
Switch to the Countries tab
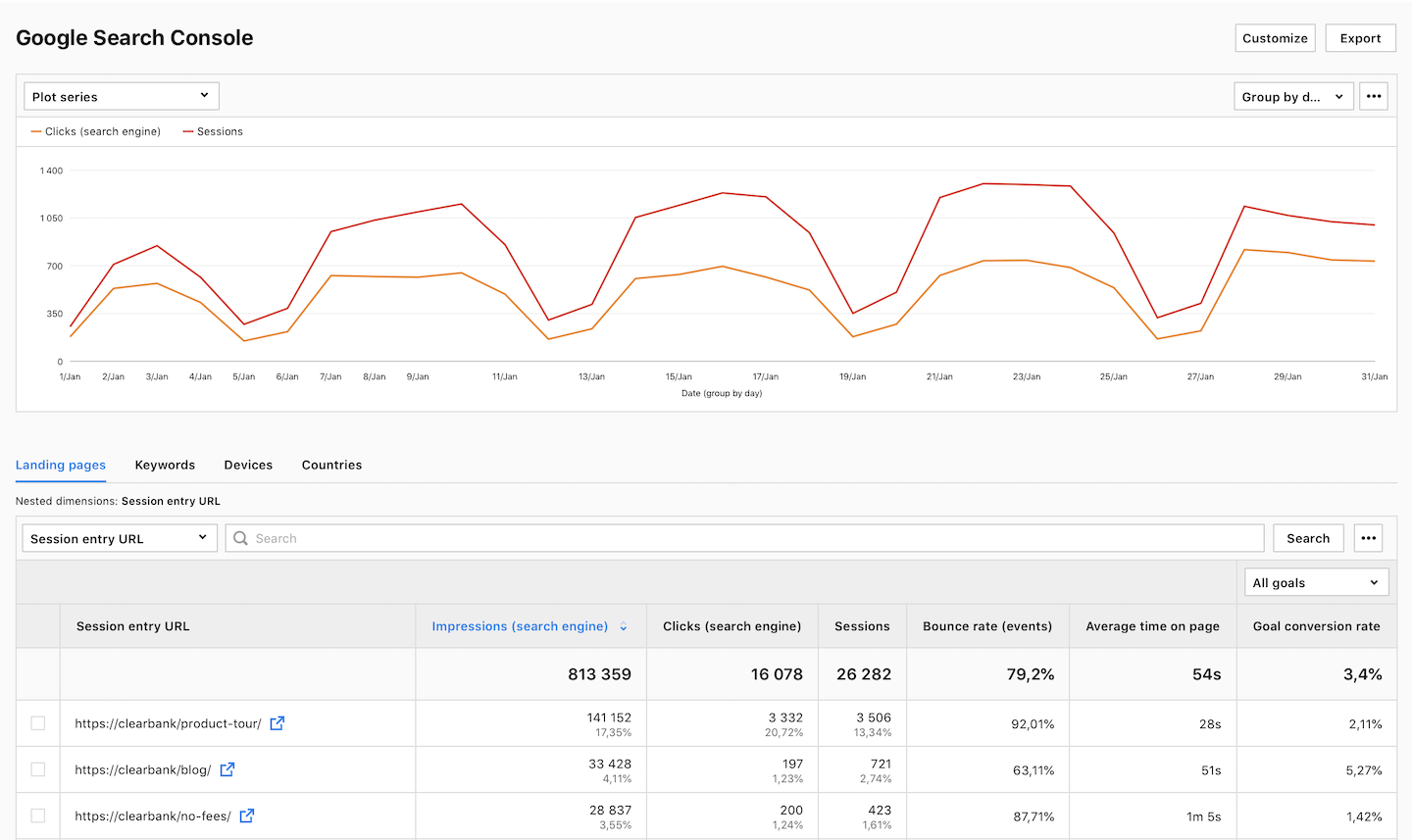[x=331, y=465]
